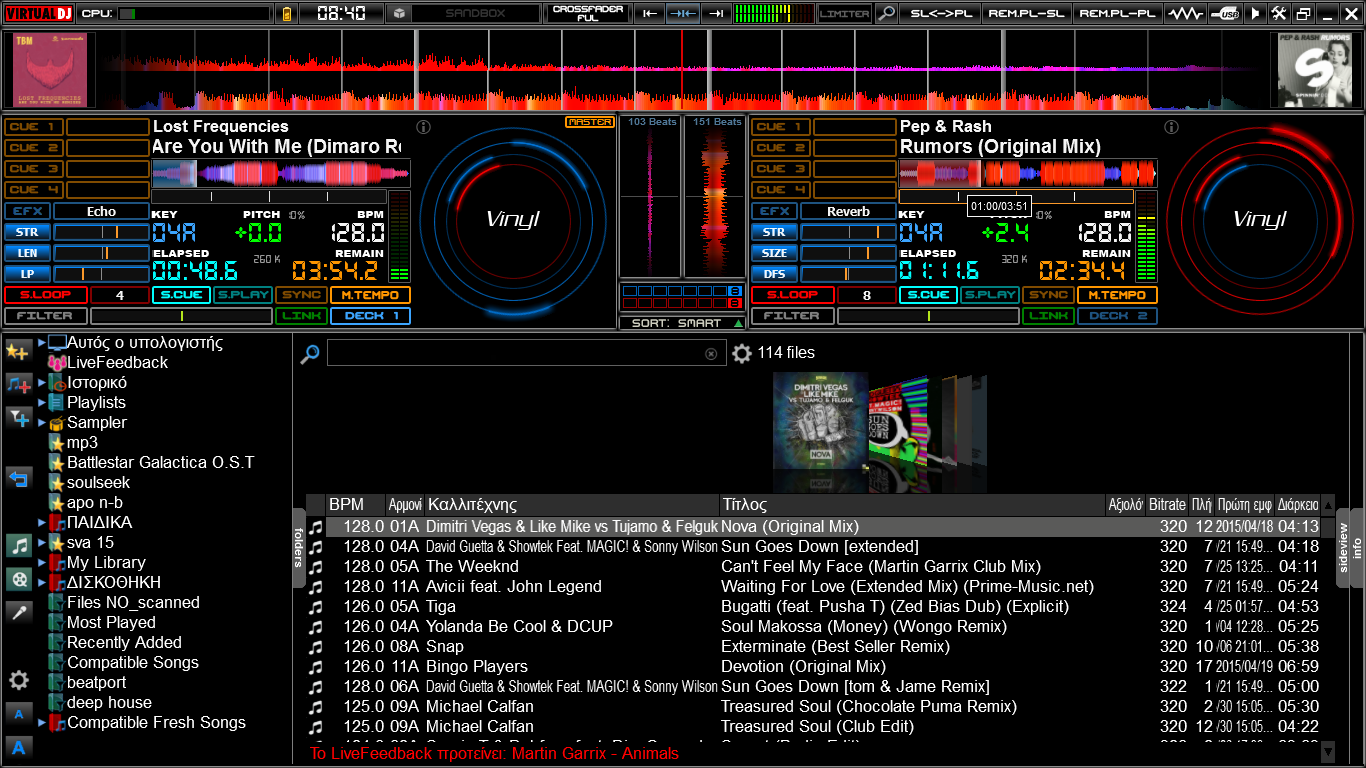Click the file search input field

coord(525,353)
